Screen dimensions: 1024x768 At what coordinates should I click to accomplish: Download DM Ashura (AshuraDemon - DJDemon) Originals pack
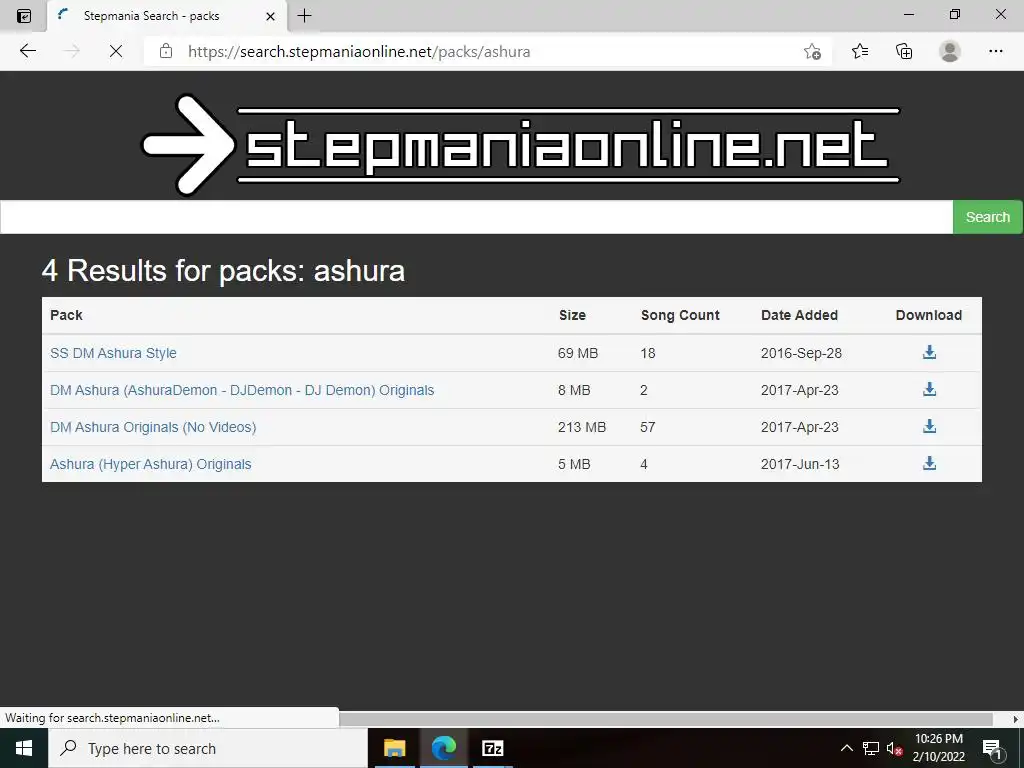pyautogui.click(x=929, y=390)
